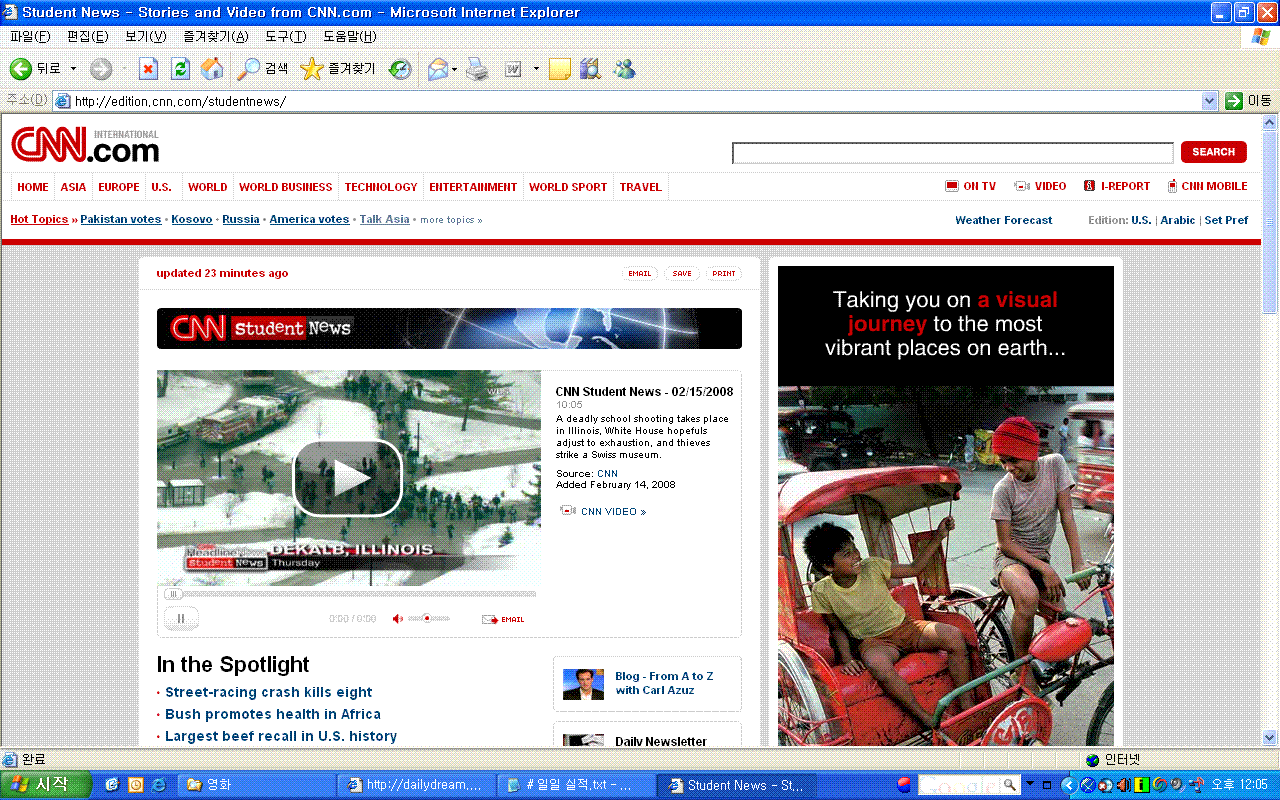Open the Weather Forecast link
This screenshot has width=1280, height=800.
click(1003, 220)
